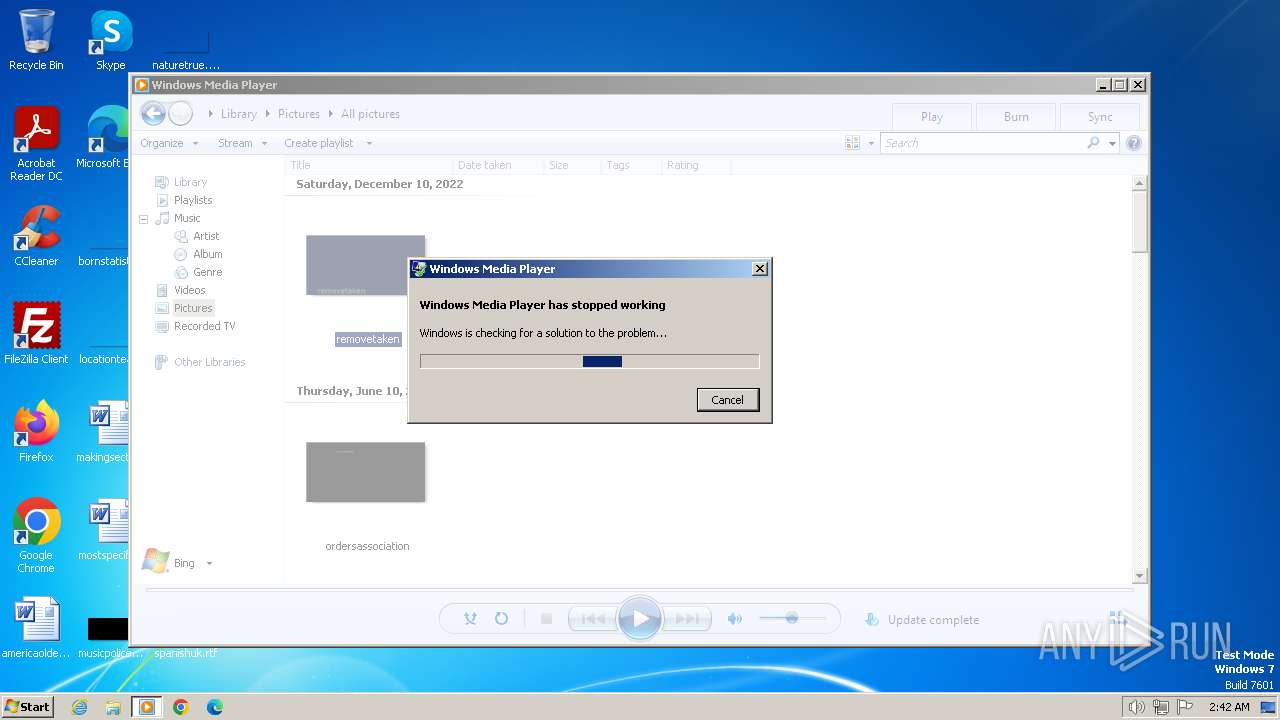This screenshot has width=1280, height=720.
Task: Click the Next track button
Action: pos(688,619)
